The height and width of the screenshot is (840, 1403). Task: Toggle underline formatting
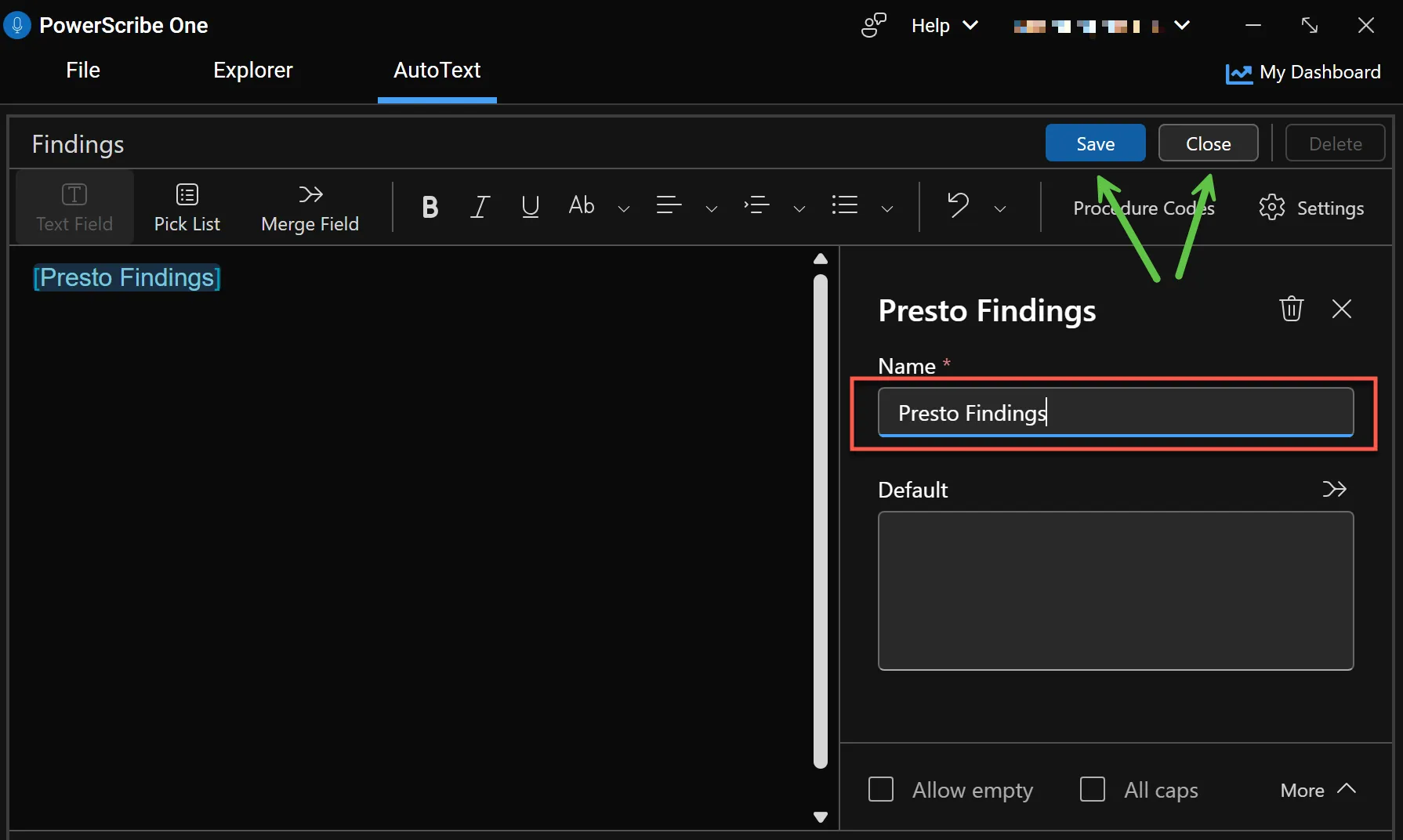[x=530, y=207]
